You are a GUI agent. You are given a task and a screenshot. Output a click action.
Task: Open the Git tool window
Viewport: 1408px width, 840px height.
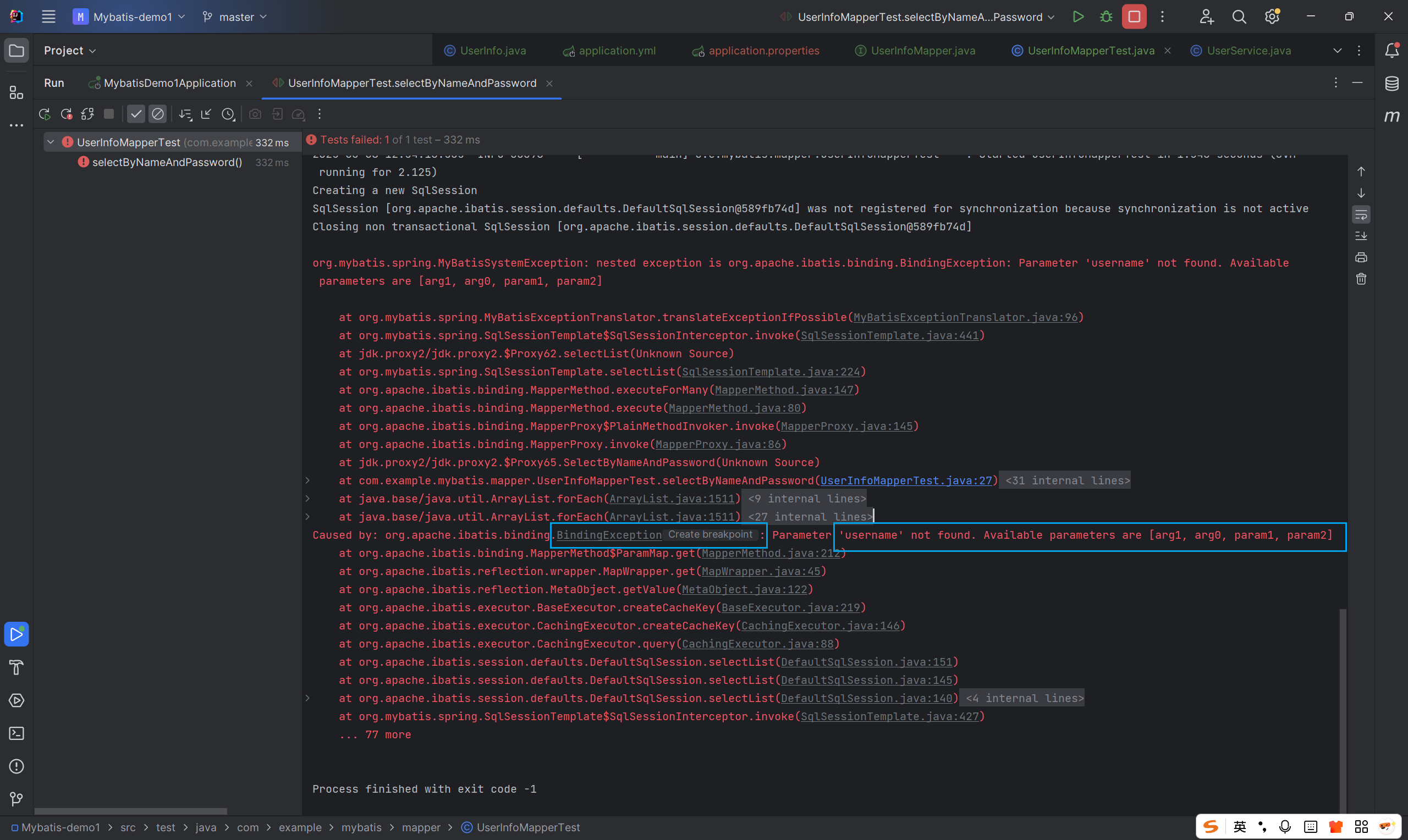[x=16, y=799]
